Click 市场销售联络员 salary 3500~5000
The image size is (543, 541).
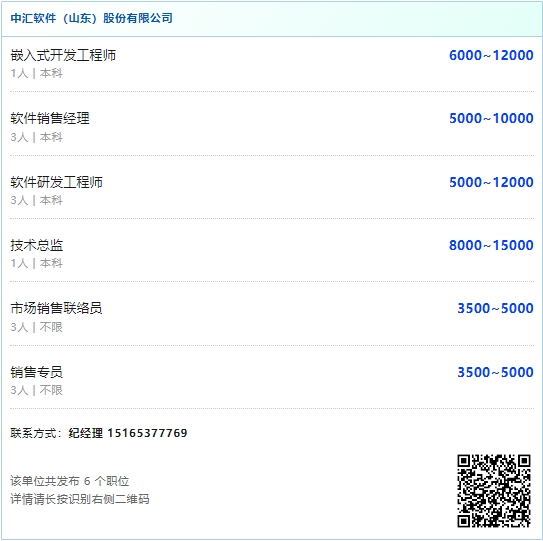click(495, 308)
